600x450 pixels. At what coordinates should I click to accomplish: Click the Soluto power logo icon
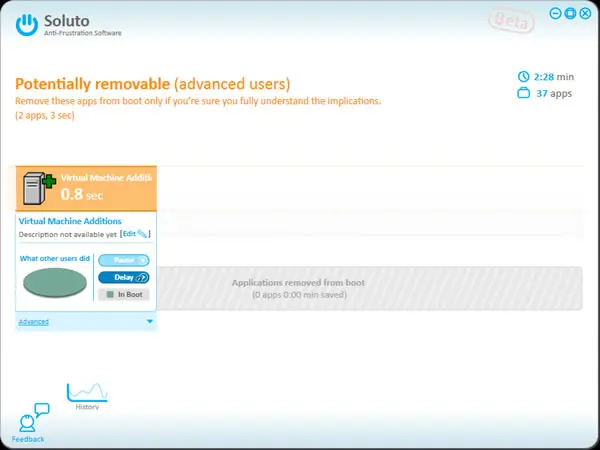coord(27,25)
